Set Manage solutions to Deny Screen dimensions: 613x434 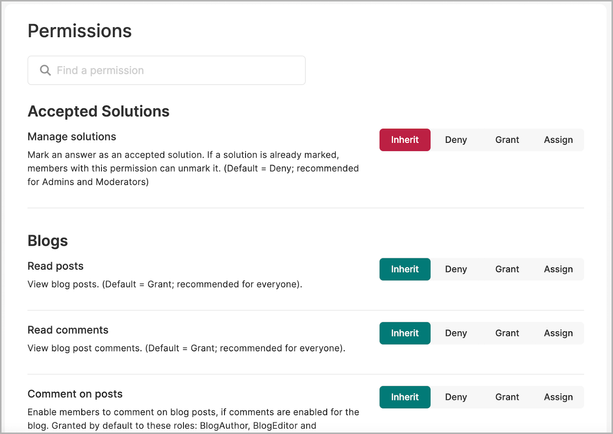pyautogui.click(x=456, y=140)
